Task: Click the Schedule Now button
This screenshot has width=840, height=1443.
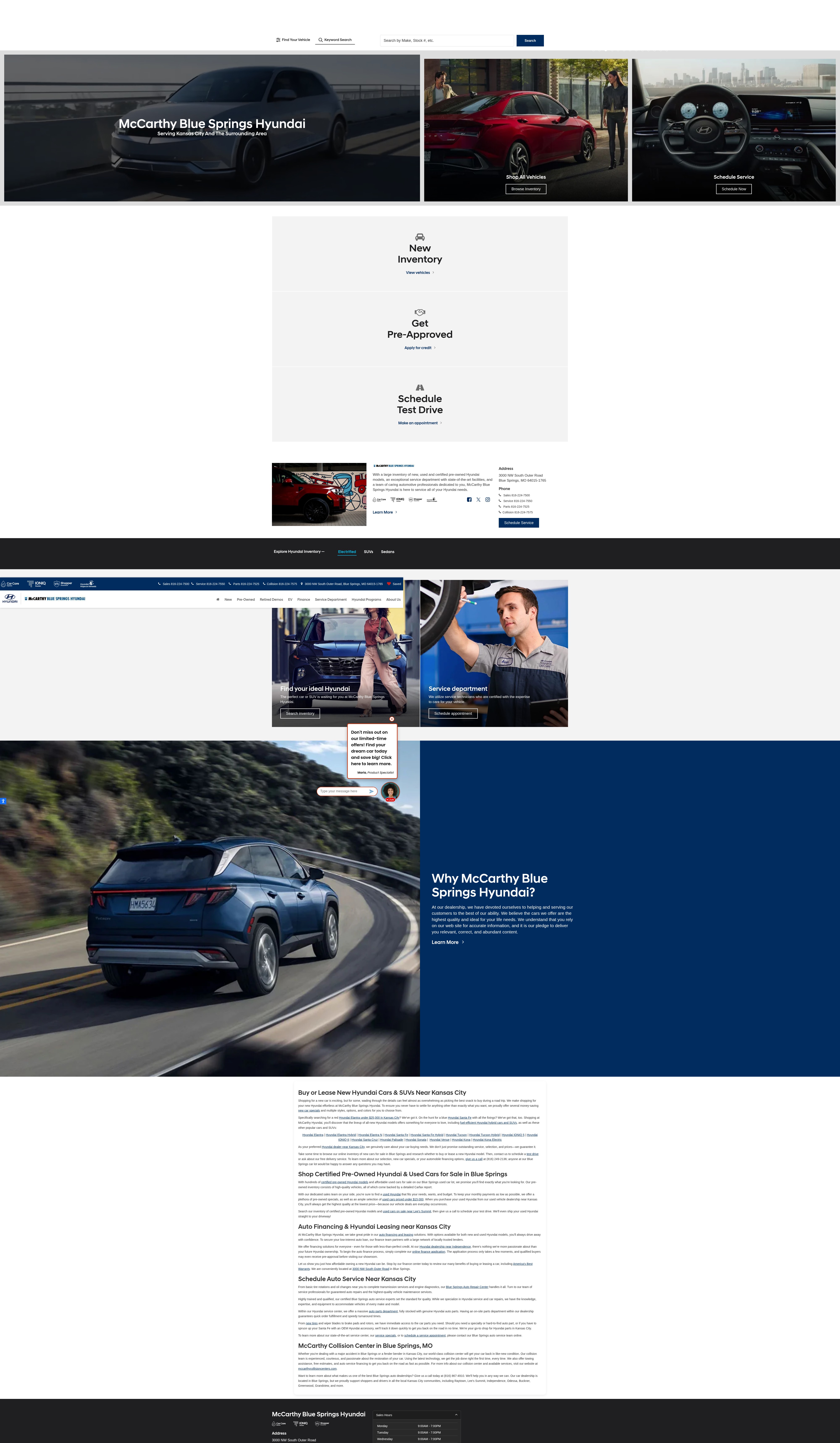Action: pyautogui.click(x=734, y=189)
